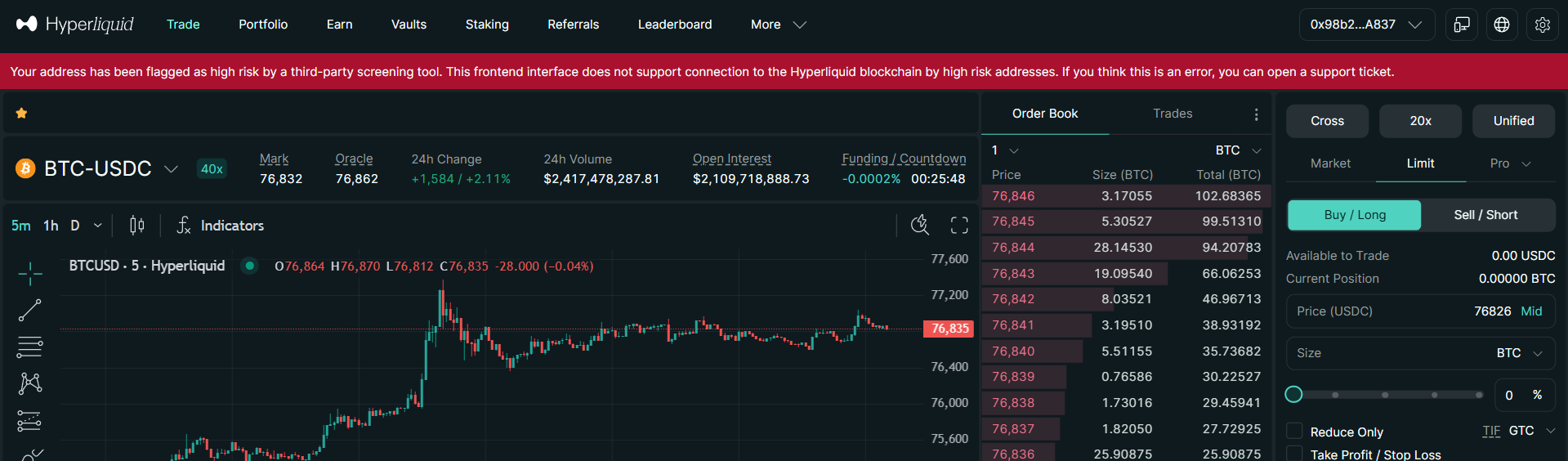This screenshot has width=1568, height=461.
Task: Select the pattern drawing tool
Action: pos(30,383)
